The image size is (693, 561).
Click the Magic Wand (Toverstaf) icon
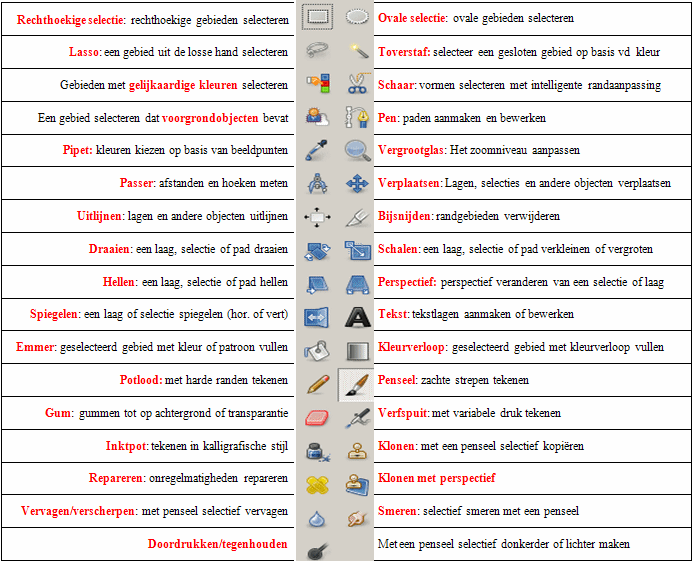[355, 50]
